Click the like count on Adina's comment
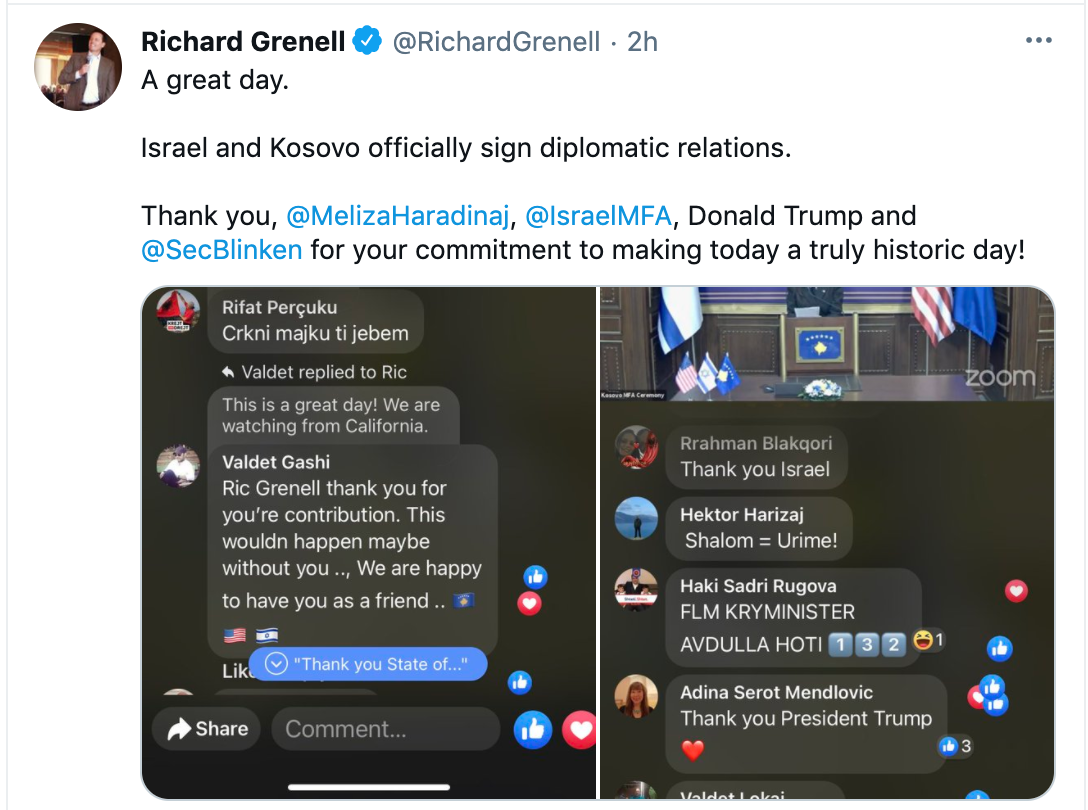1088x810 pixels. click(956, 746)
